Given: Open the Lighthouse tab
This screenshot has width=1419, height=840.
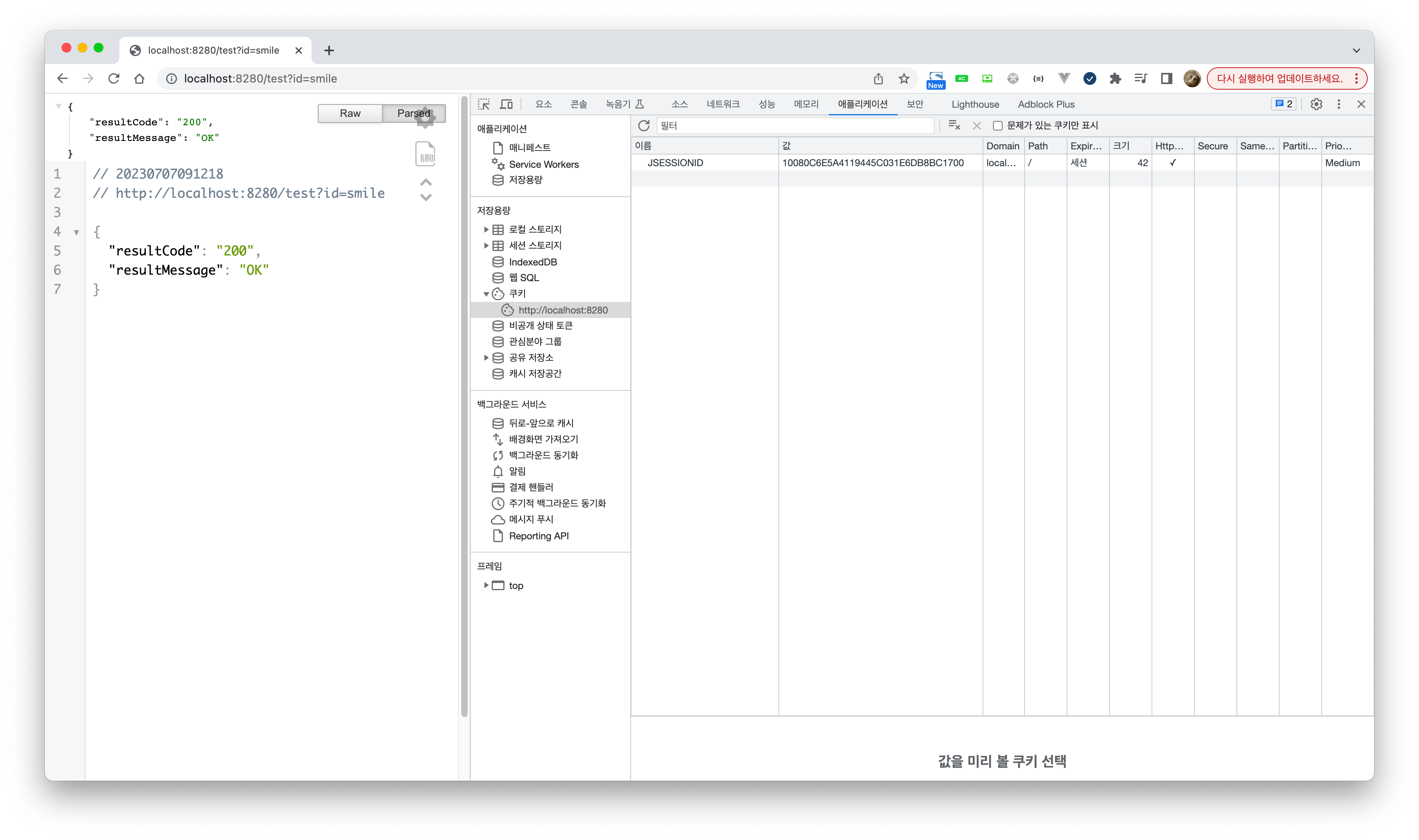Looking at the screenshot, I should pos(975,104).
